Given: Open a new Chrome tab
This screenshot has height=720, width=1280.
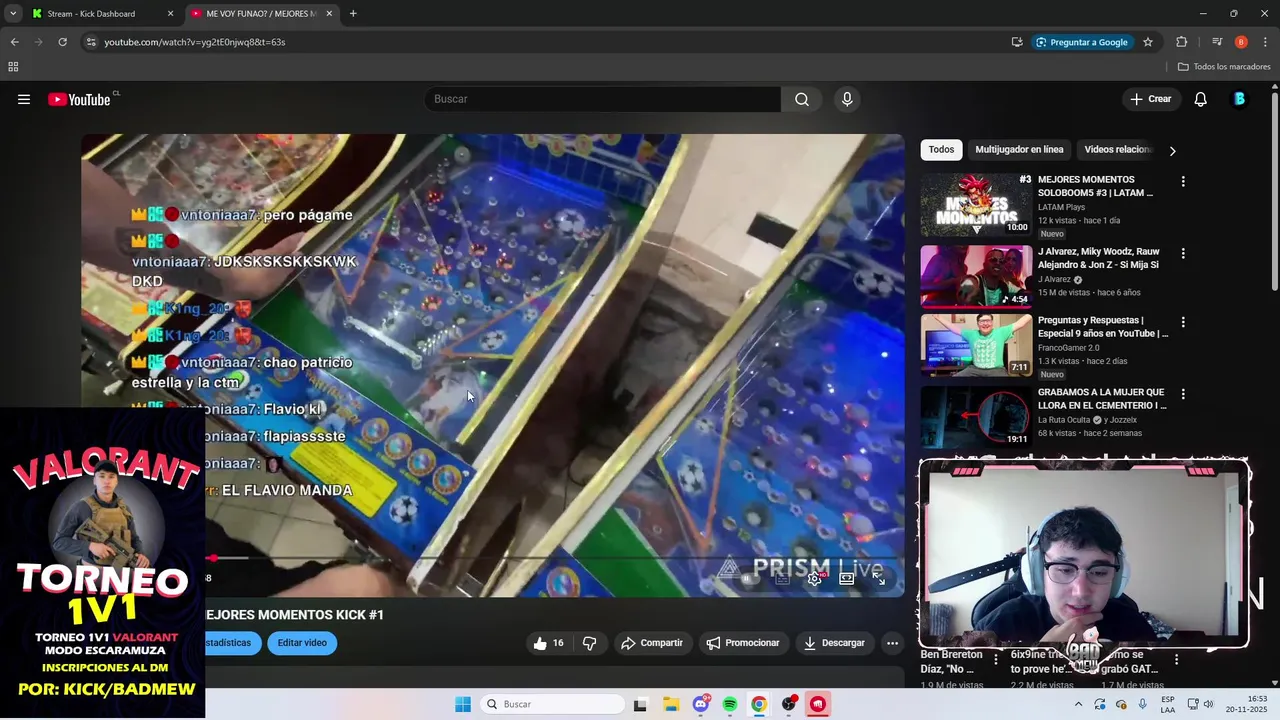Looking at the screenshot, I should coord(353,14).
